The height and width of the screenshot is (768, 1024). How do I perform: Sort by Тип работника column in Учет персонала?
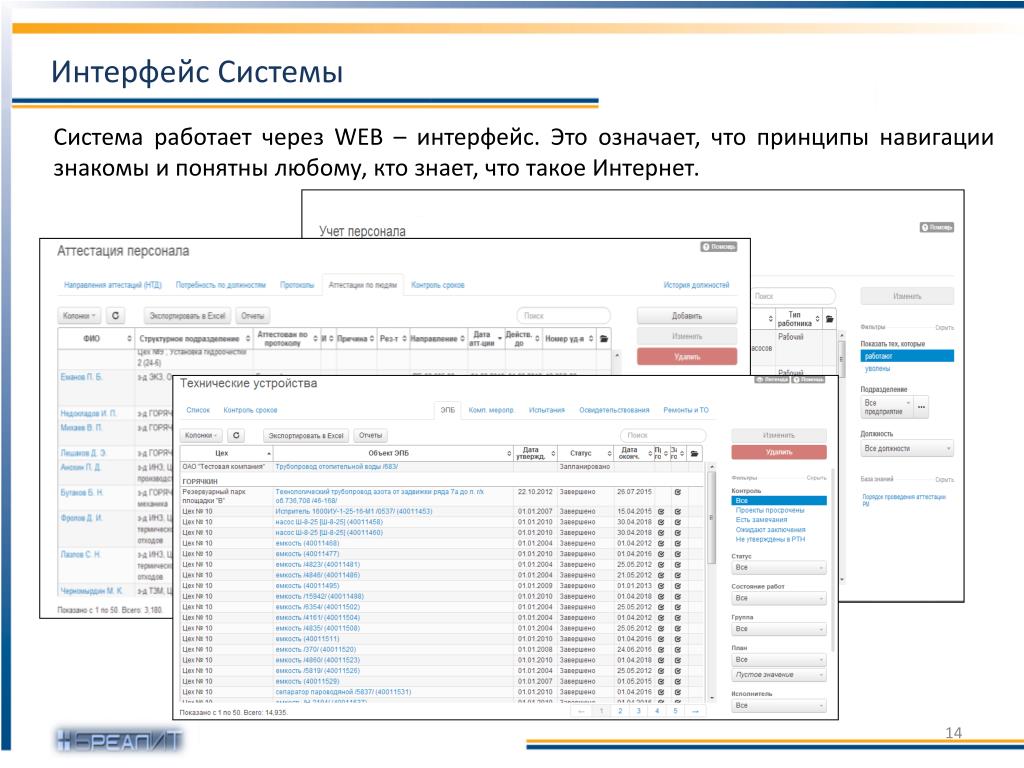pos(817,319)
